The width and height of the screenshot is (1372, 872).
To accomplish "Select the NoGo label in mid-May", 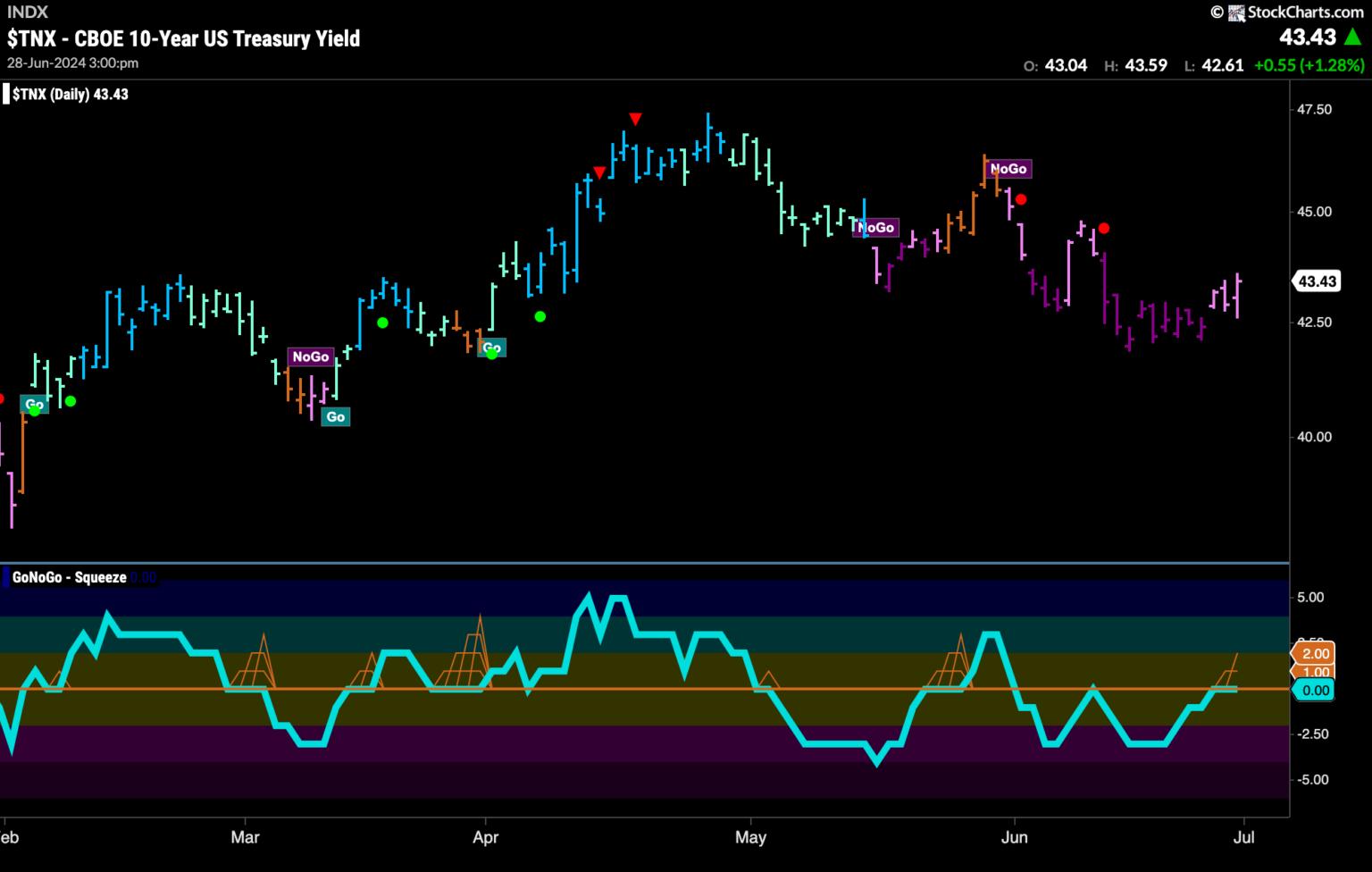I will pos(875,228).
